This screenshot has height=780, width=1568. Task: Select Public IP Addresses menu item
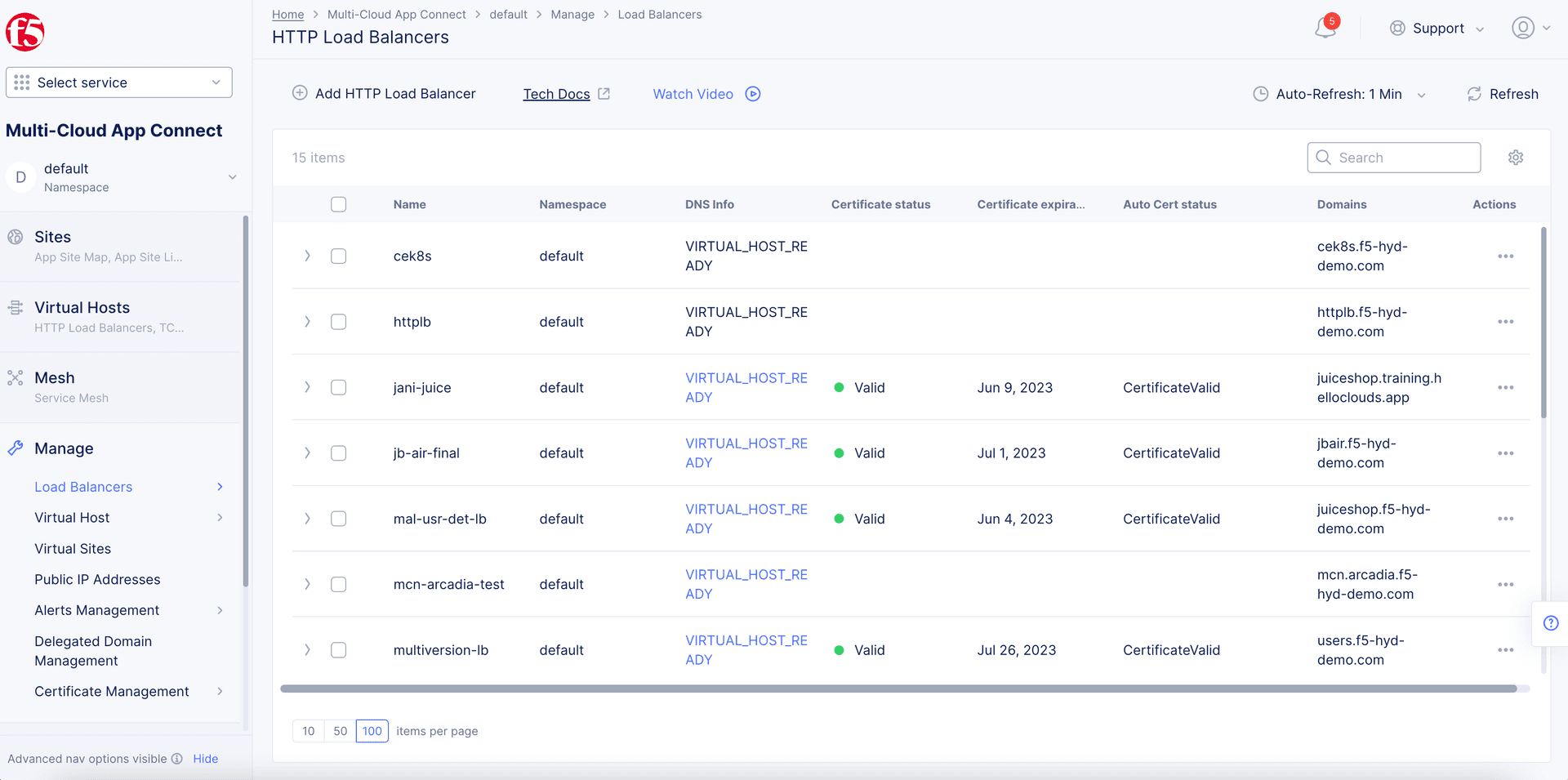pyautogui.click(x=97, y=580)
